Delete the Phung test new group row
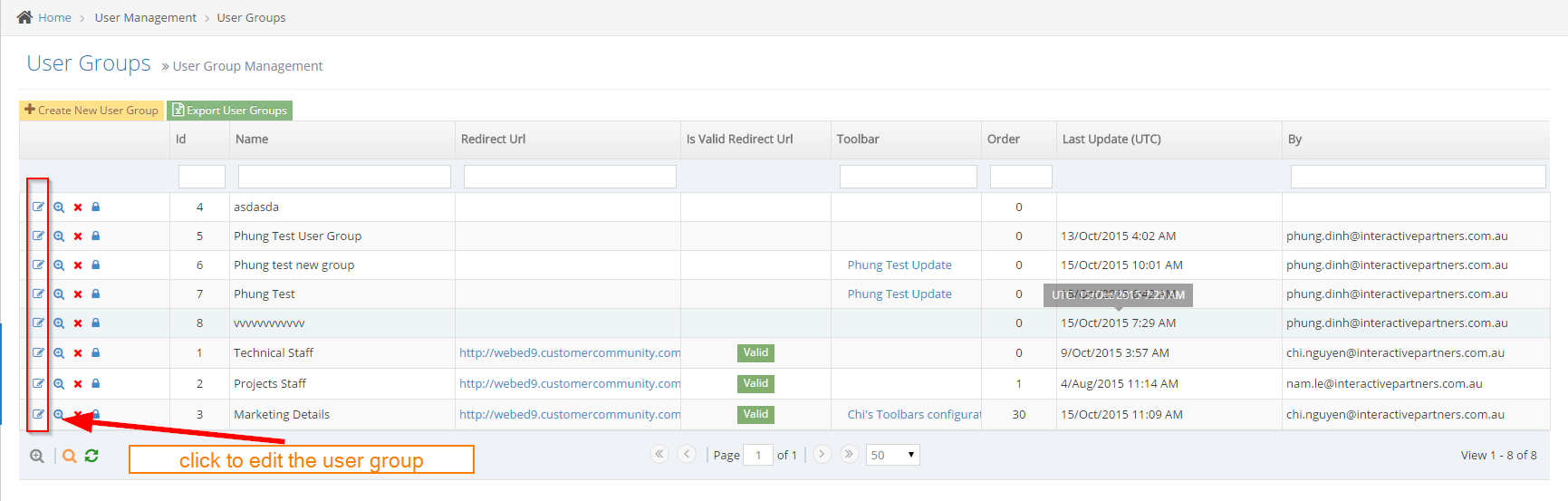 (78, 265)
